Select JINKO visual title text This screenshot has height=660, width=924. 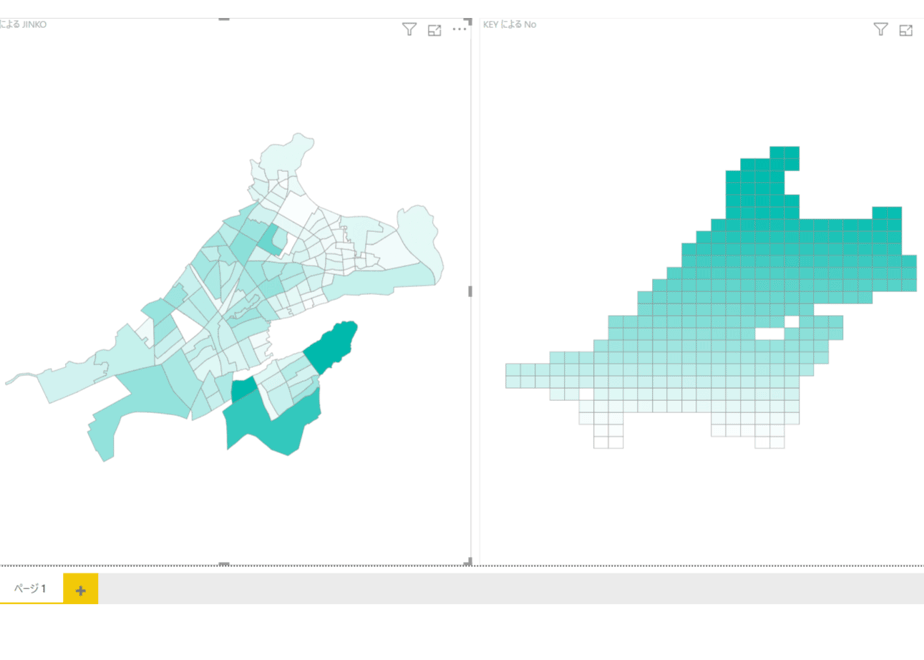[23, 25]
